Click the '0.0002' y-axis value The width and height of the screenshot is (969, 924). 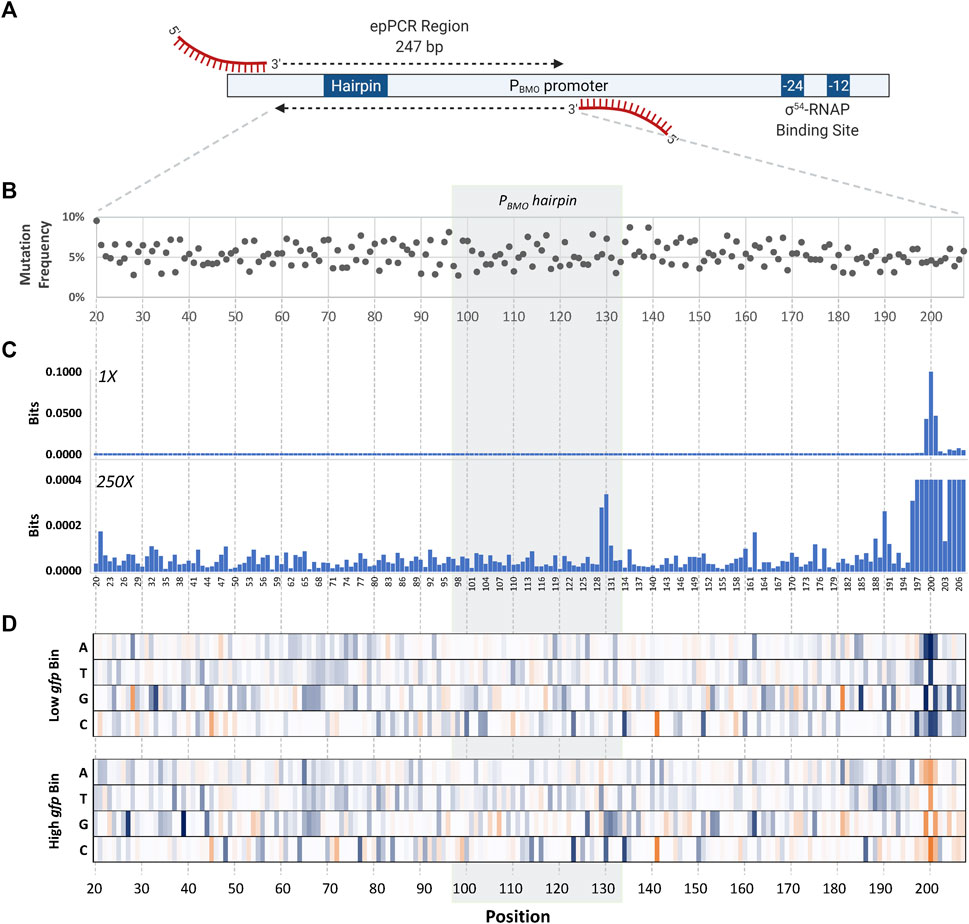coord(64,525)
